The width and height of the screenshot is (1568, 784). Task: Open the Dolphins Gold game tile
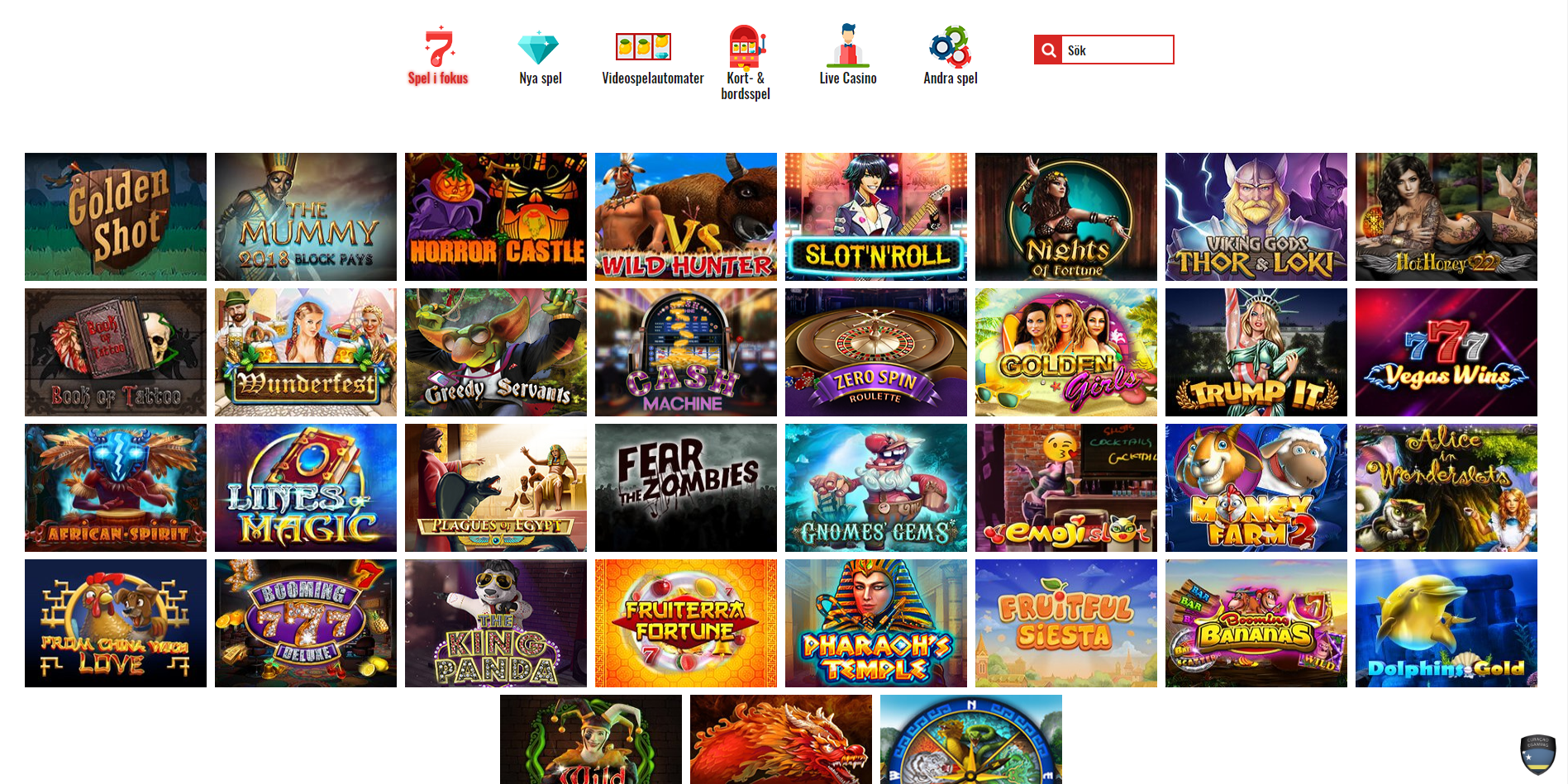[1446, 623]
